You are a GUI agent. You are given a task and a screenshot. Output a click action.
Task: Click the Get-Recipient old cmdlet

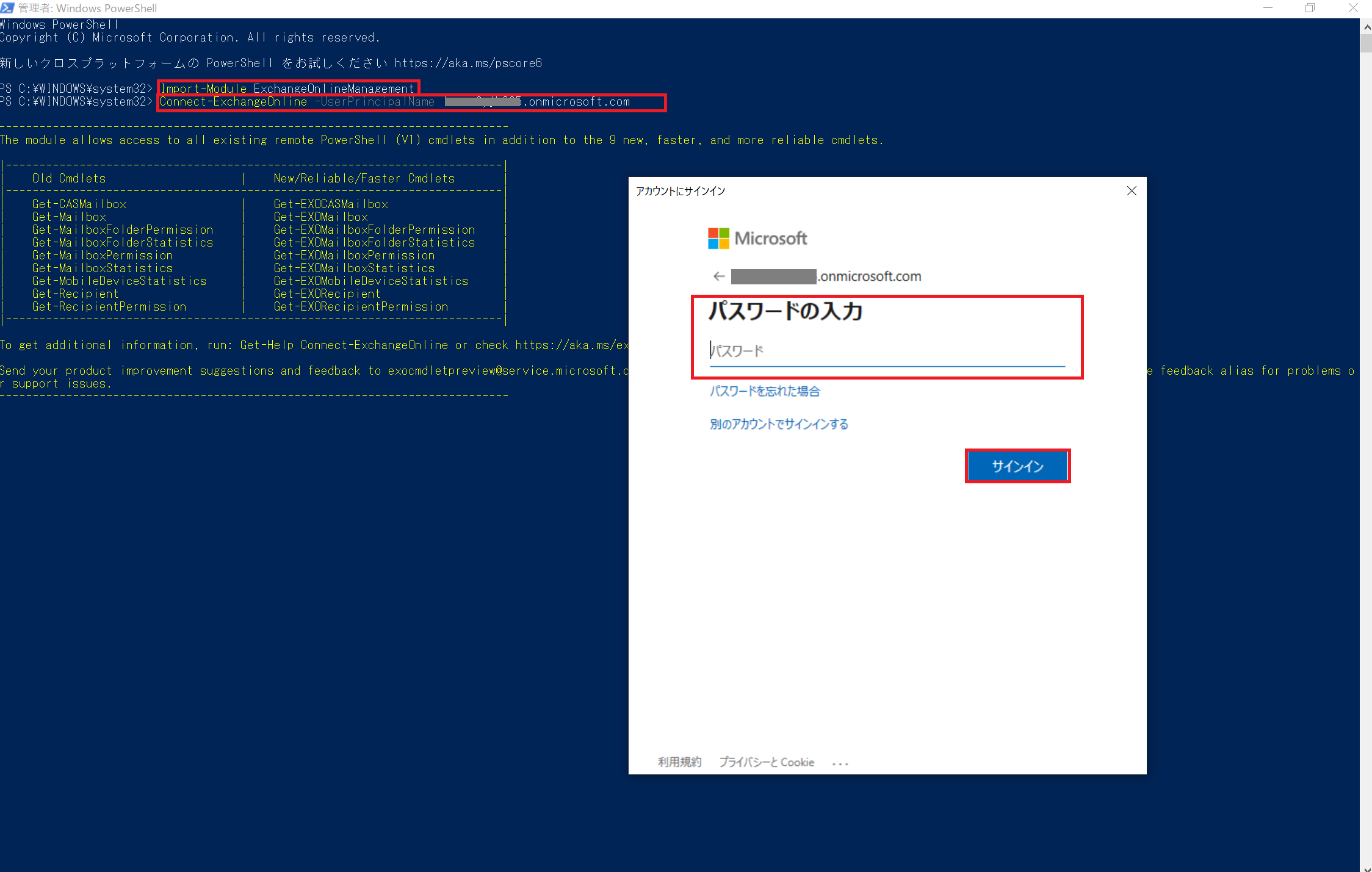coord(76,294)
